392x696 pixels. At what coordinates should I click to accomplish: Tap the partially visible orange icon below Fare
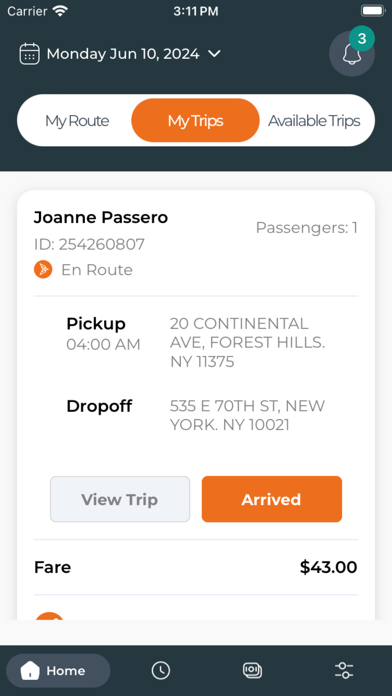tap(49, 616)
